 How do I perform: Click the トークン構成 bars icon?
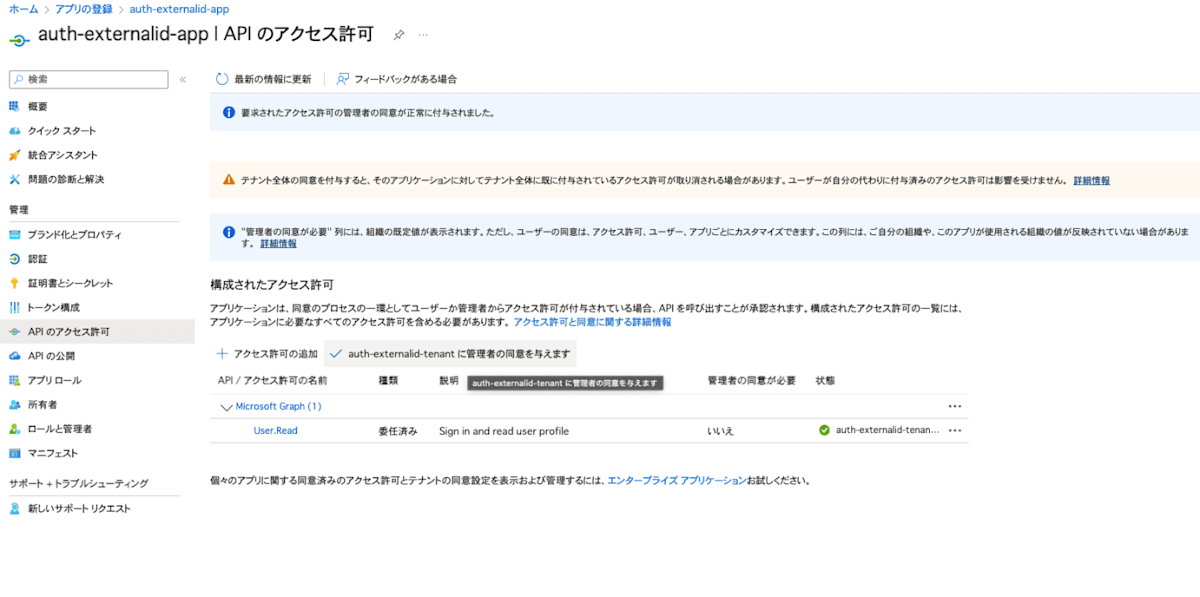click(14, 307)
